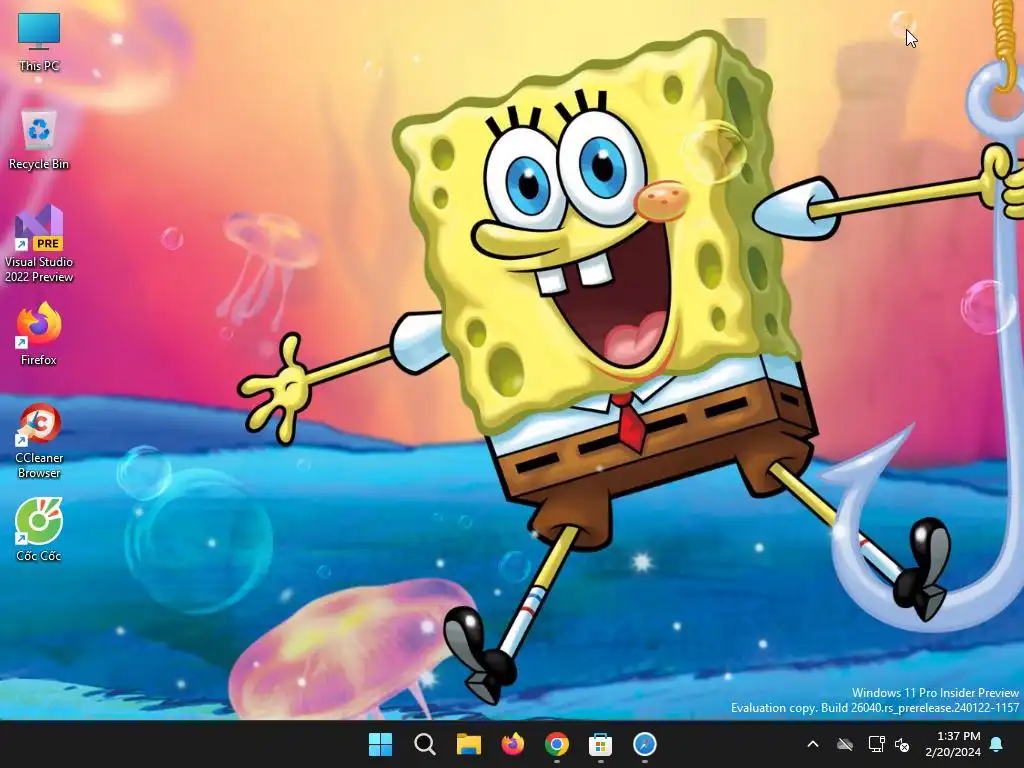
Task: Click the muted volume tray icon
Action: point(903,744)
